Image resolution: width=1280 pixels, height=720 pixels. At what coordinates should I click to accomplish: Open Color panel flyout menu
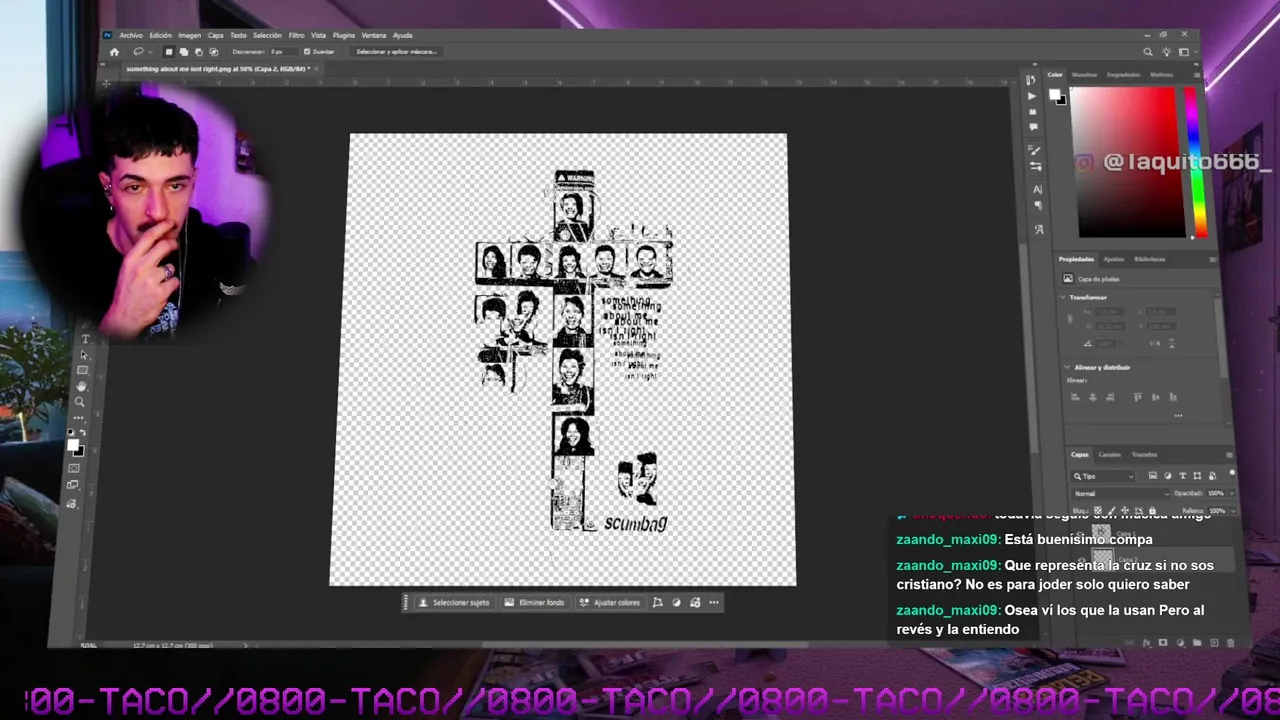click(1197, 75)
